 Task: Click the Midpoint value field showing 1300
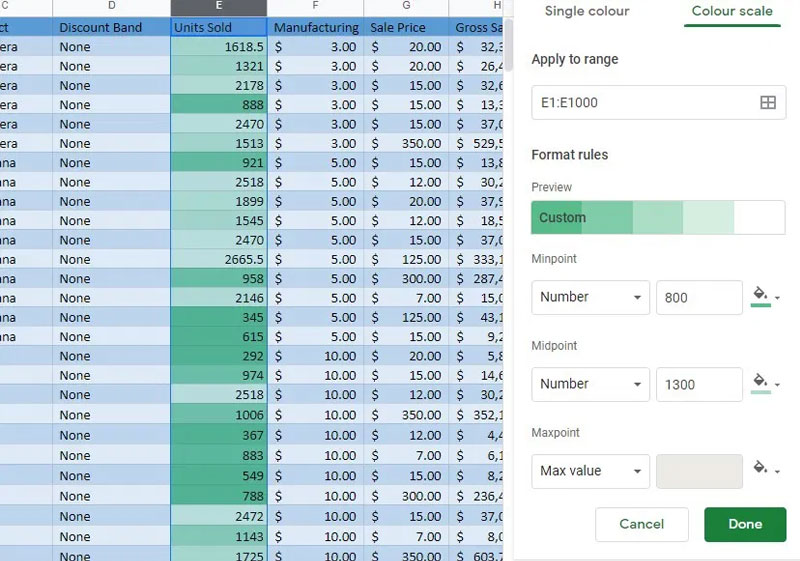pos(699,384)
